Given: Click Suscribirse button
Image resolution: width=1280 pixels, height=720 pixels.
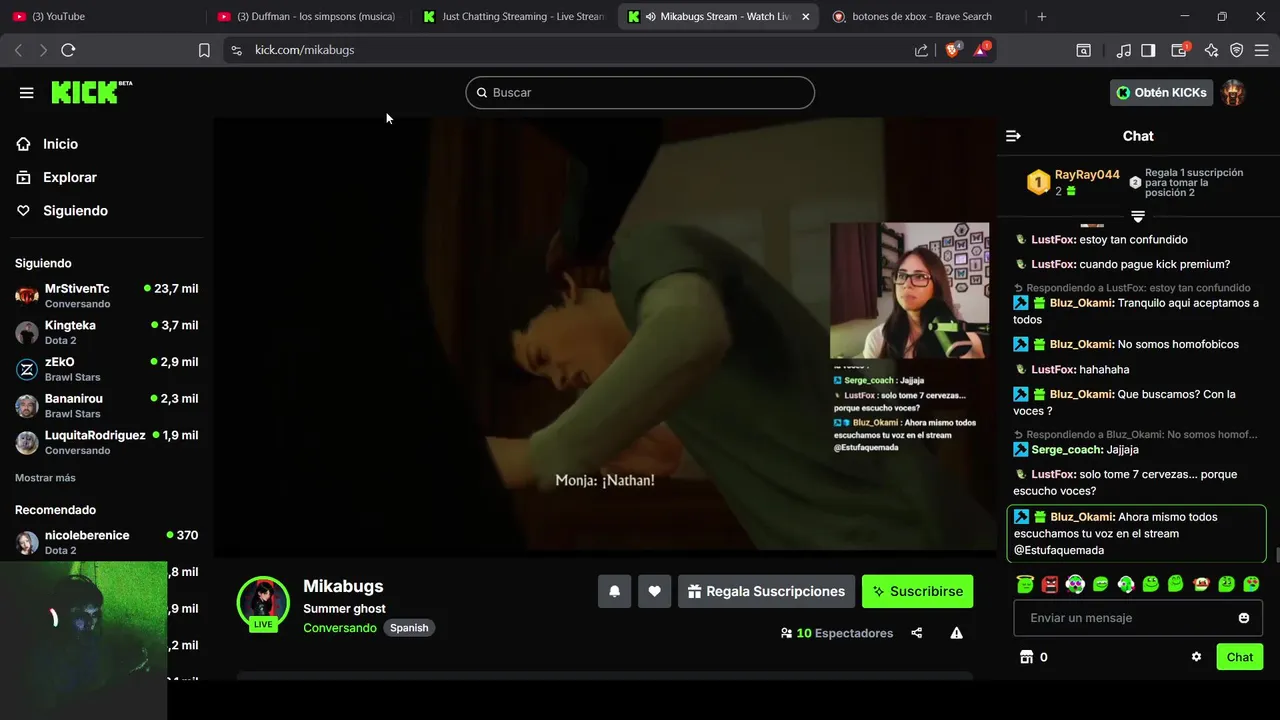Looking at the screenshot, I should tap(917, 591).
